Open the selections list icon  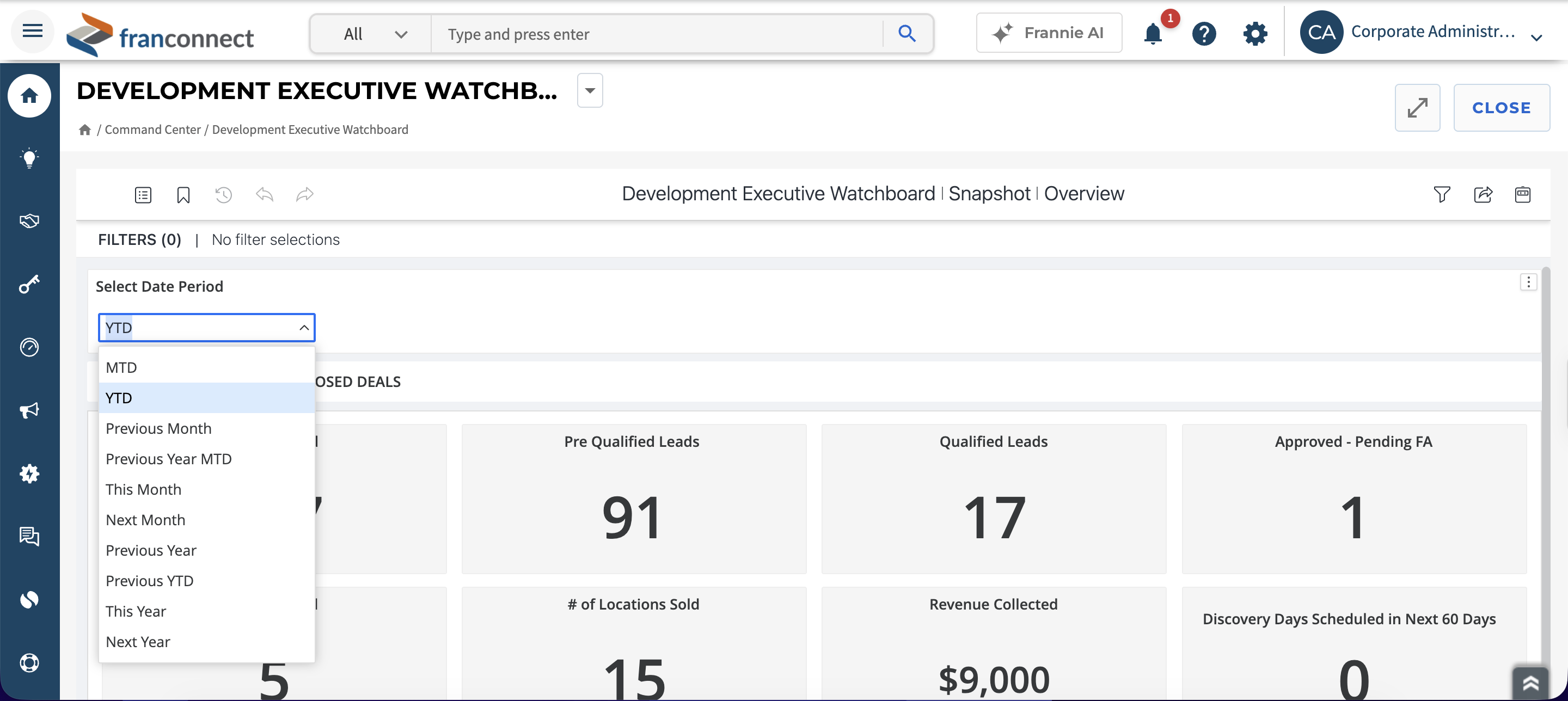pyautogui.click(x=143, y=195)
